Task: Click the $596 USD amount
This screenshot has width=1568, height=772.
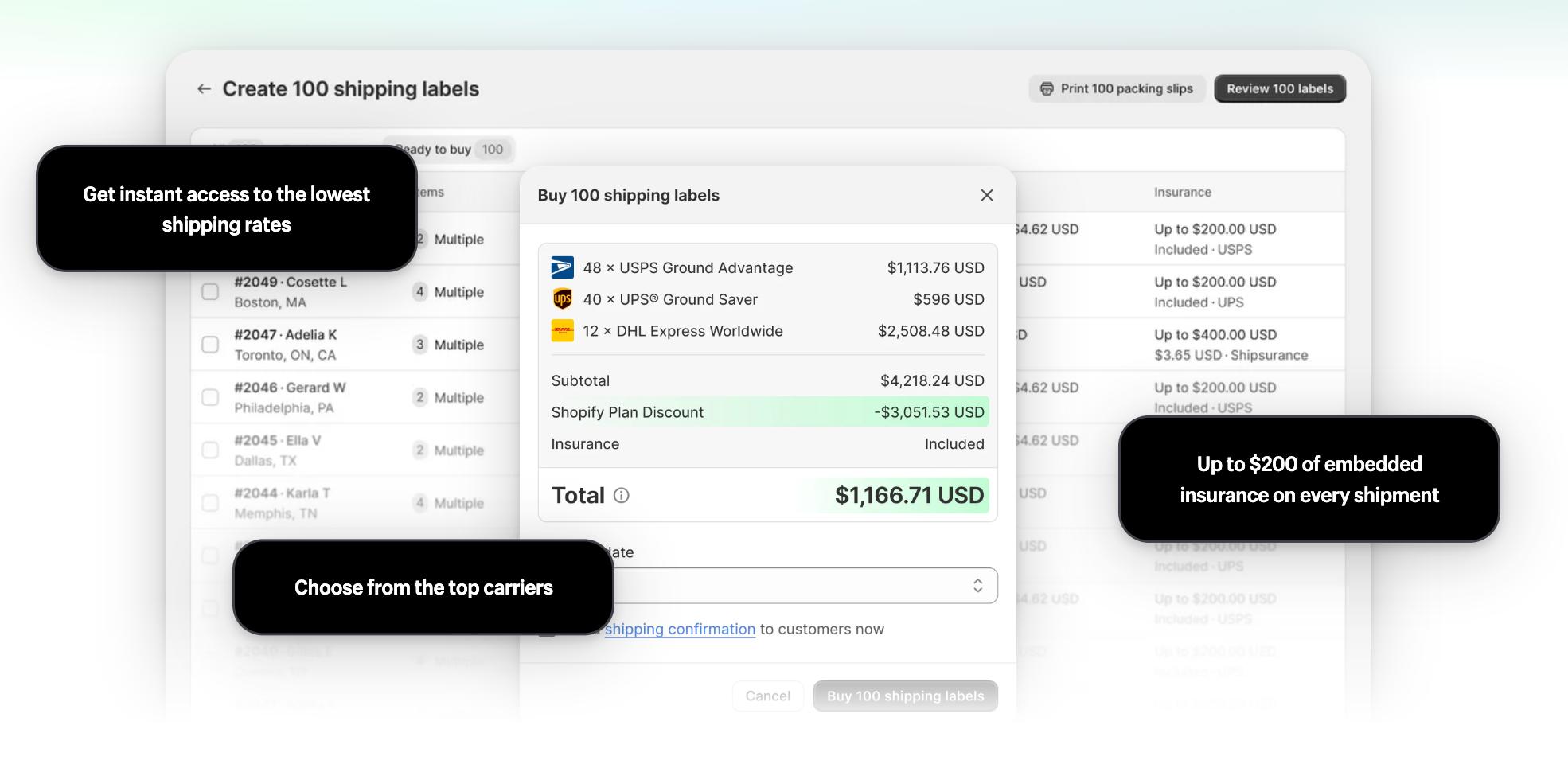Action: tap(949, 299)
